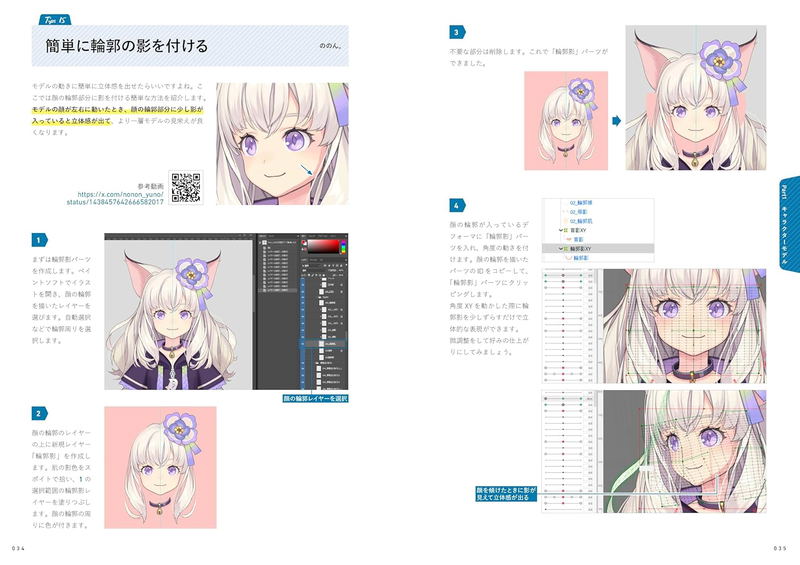Image resolution: width=800 pixels, height=565 pixels.
Task: Collapse the highlighted 輪郭影XY deformer chevron
Action: pyautogui.click(x=560, y=249)
